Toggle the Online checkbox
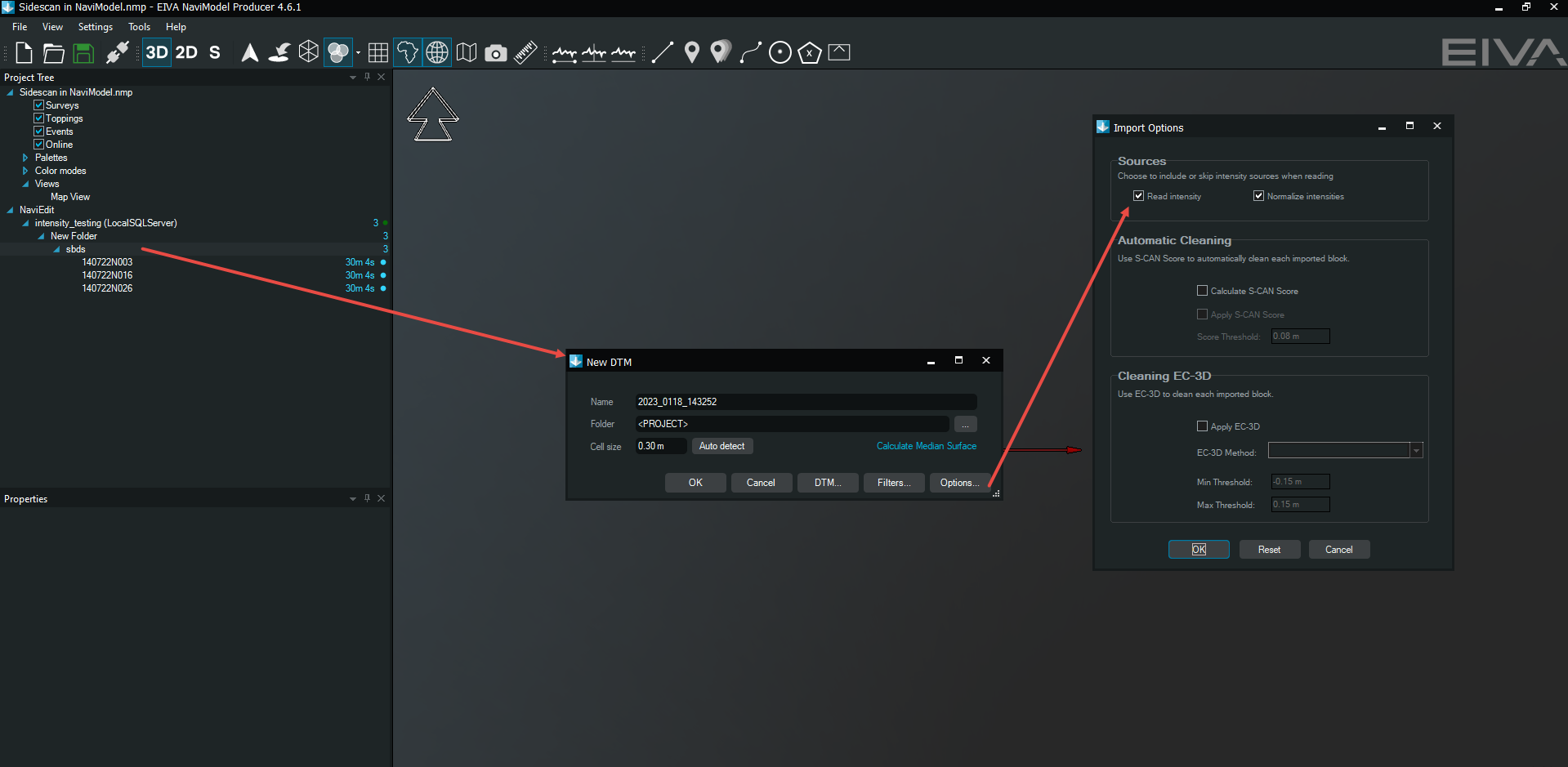The image size is (1568, 767). click(38, 145)
